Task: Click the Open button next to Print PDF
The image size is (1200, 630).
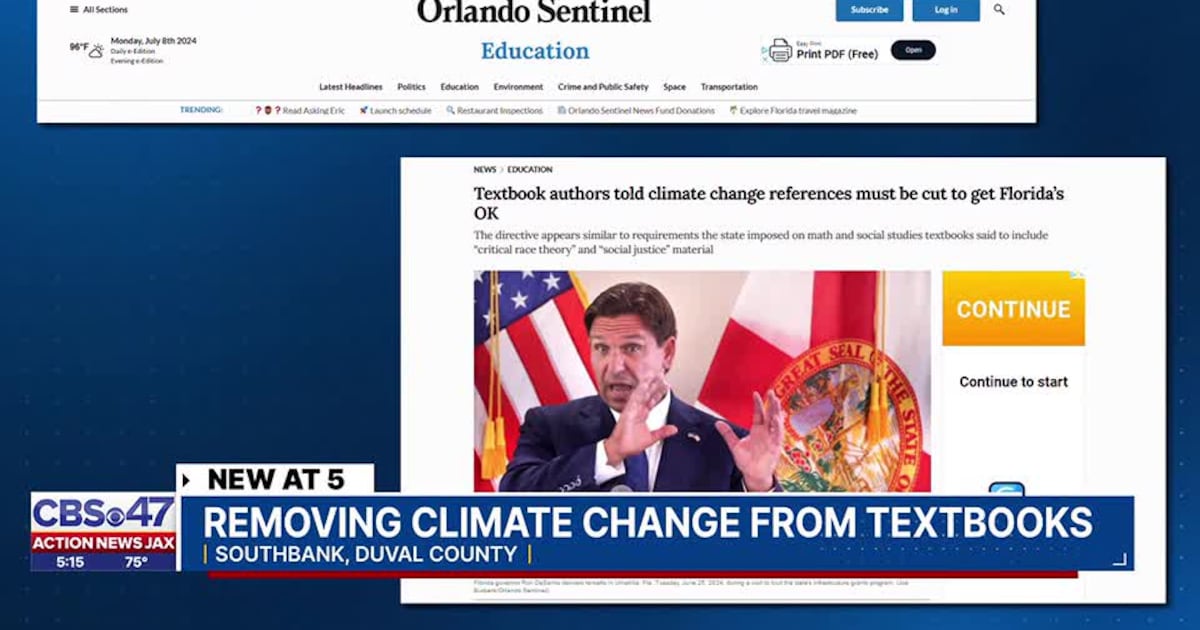Action: pos(911,49)
